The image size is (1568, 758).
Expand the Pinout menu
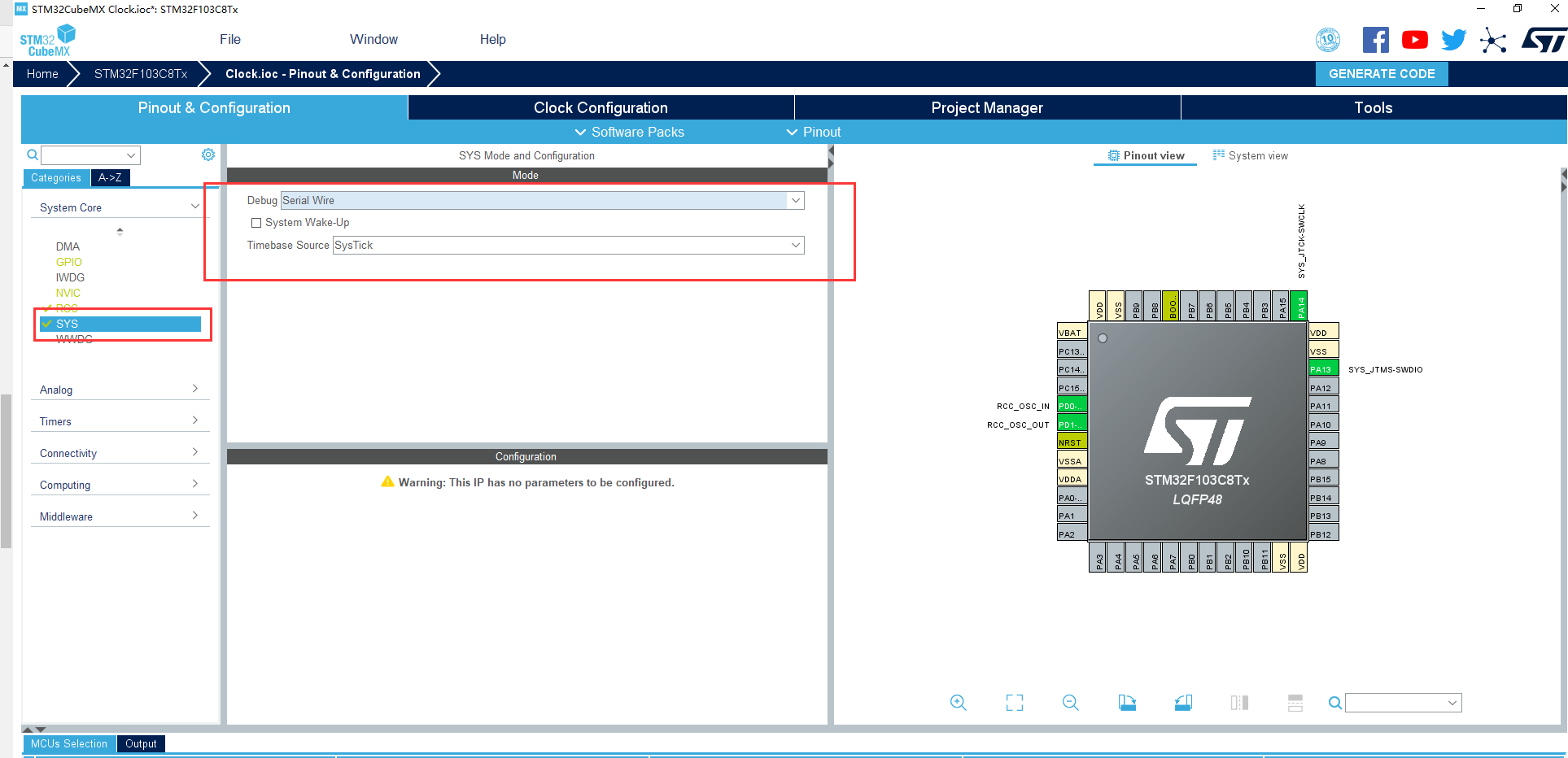[x=813, y=132]
